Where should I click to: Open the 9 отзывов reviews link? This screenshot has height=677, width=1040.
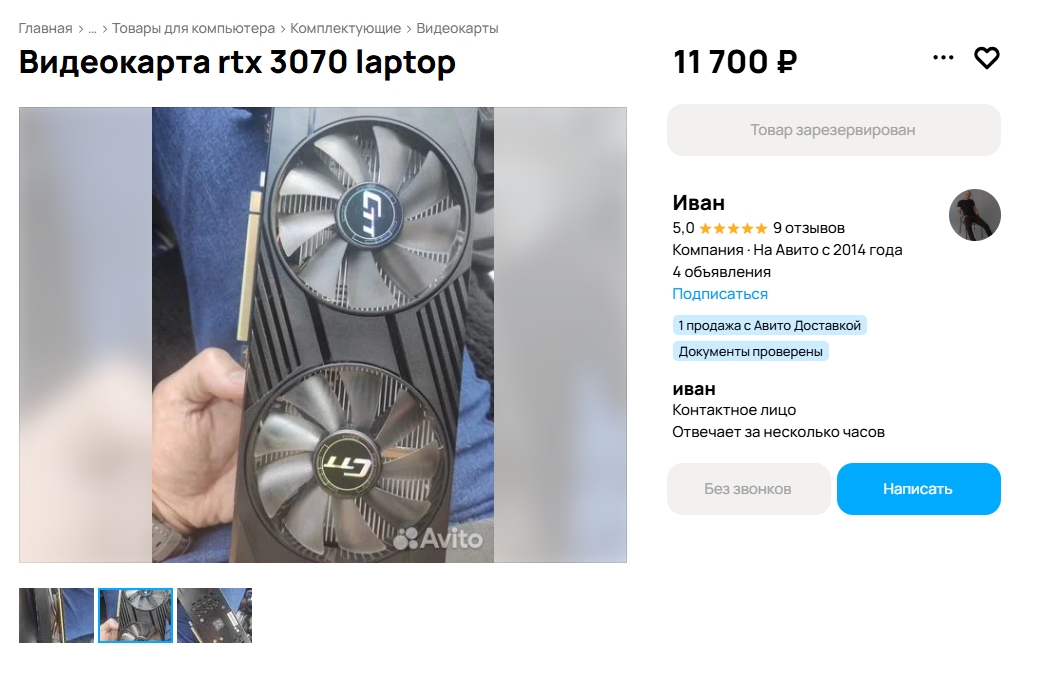point(809,228)
